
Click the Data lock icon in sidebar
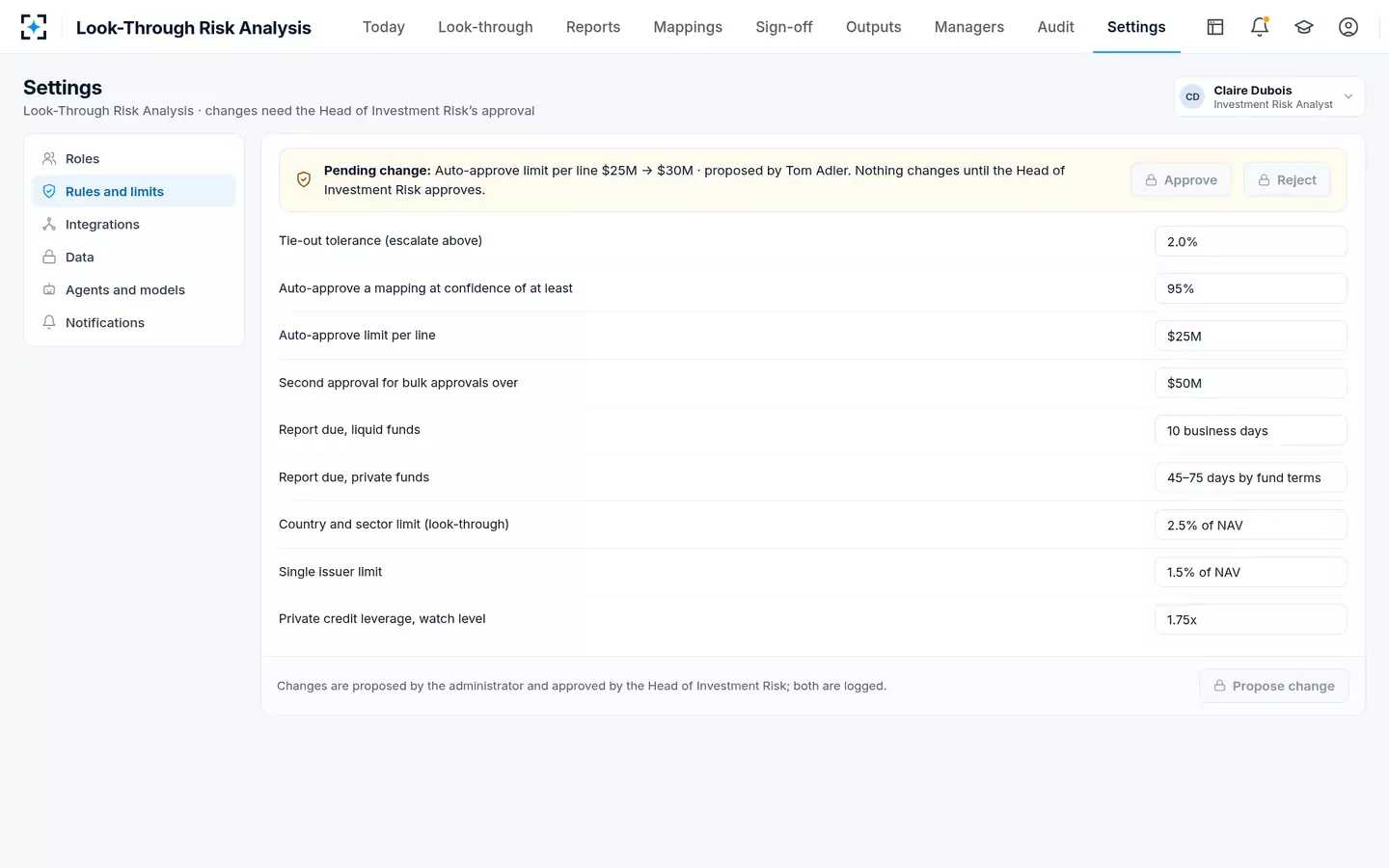[x=49, y=257]
